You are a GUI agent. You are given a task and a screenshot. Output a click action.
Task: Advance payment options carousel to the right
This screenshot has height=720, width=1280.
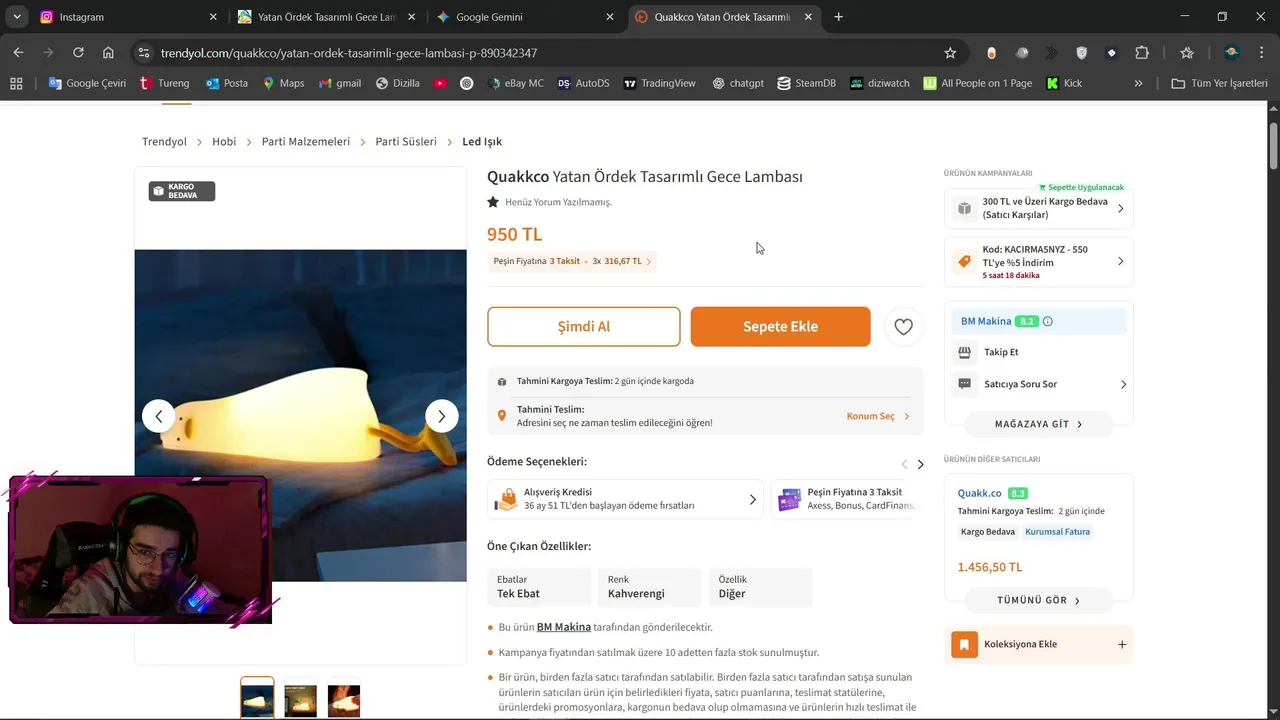[x=920, y=464]
